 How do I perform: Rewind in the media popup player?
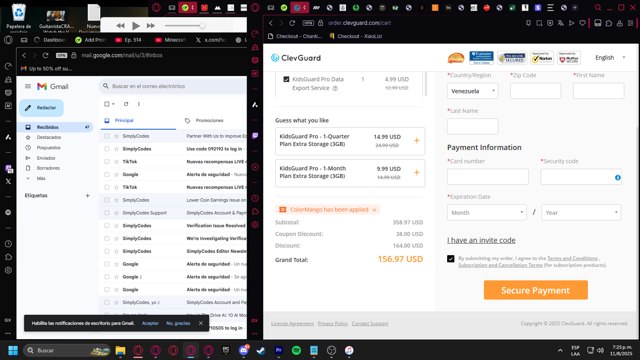click(120, 26)
